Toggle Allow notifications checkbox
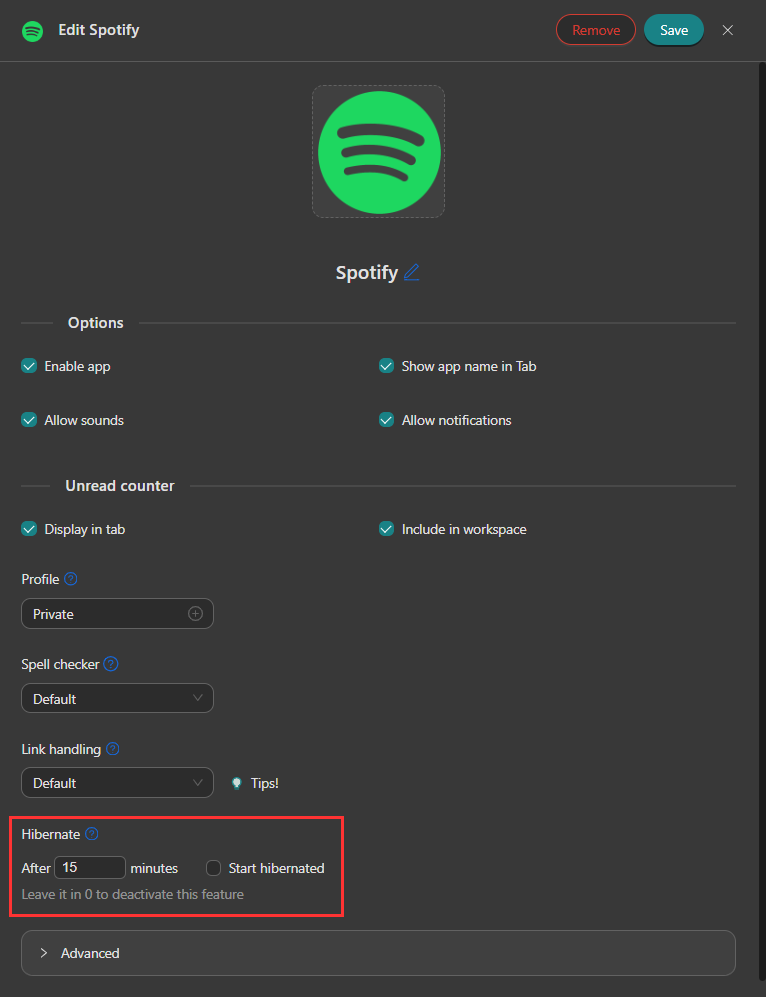This screenshot has height=997, width=766. (x=386, y=420)
